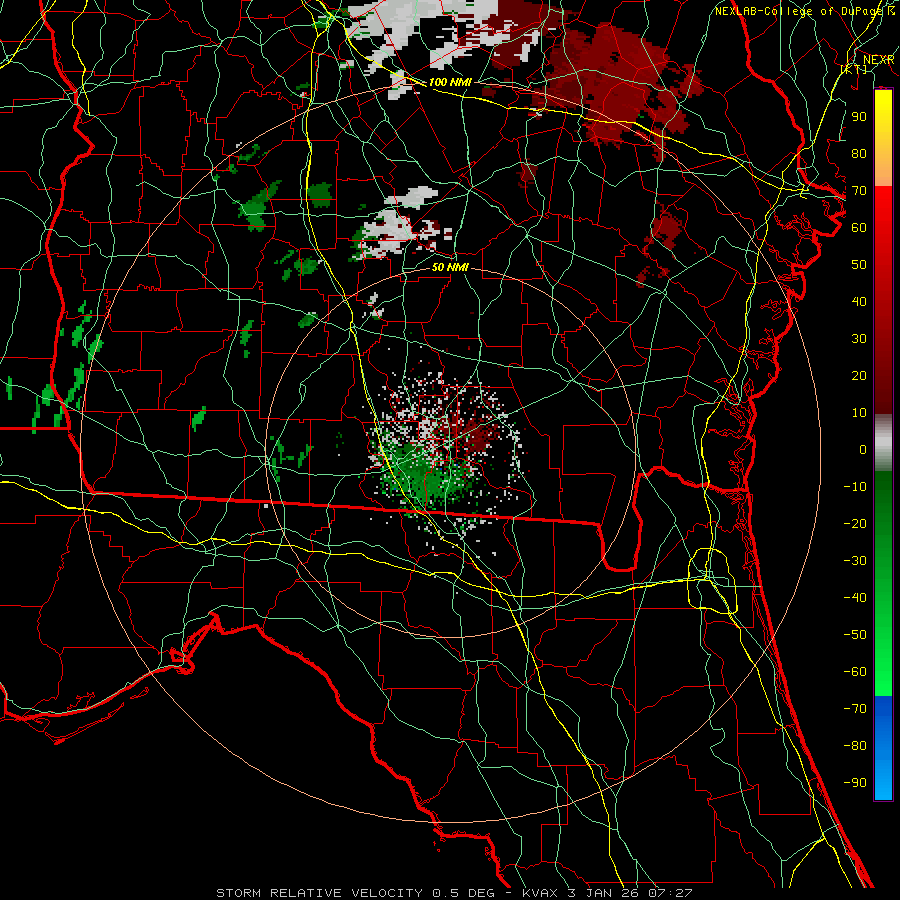Select the -20 value on the velocity scale

click(x=855, y=524)
